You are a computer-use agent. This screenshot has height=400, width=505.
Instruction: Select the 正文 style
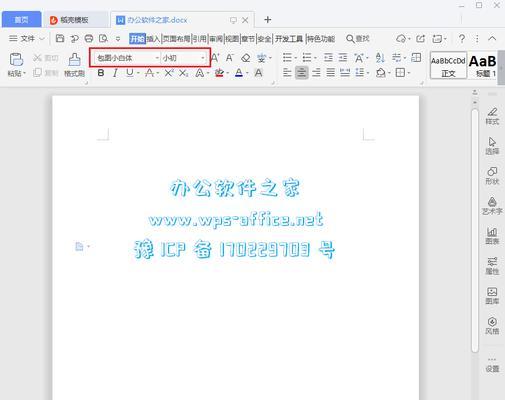coord(448,65)
